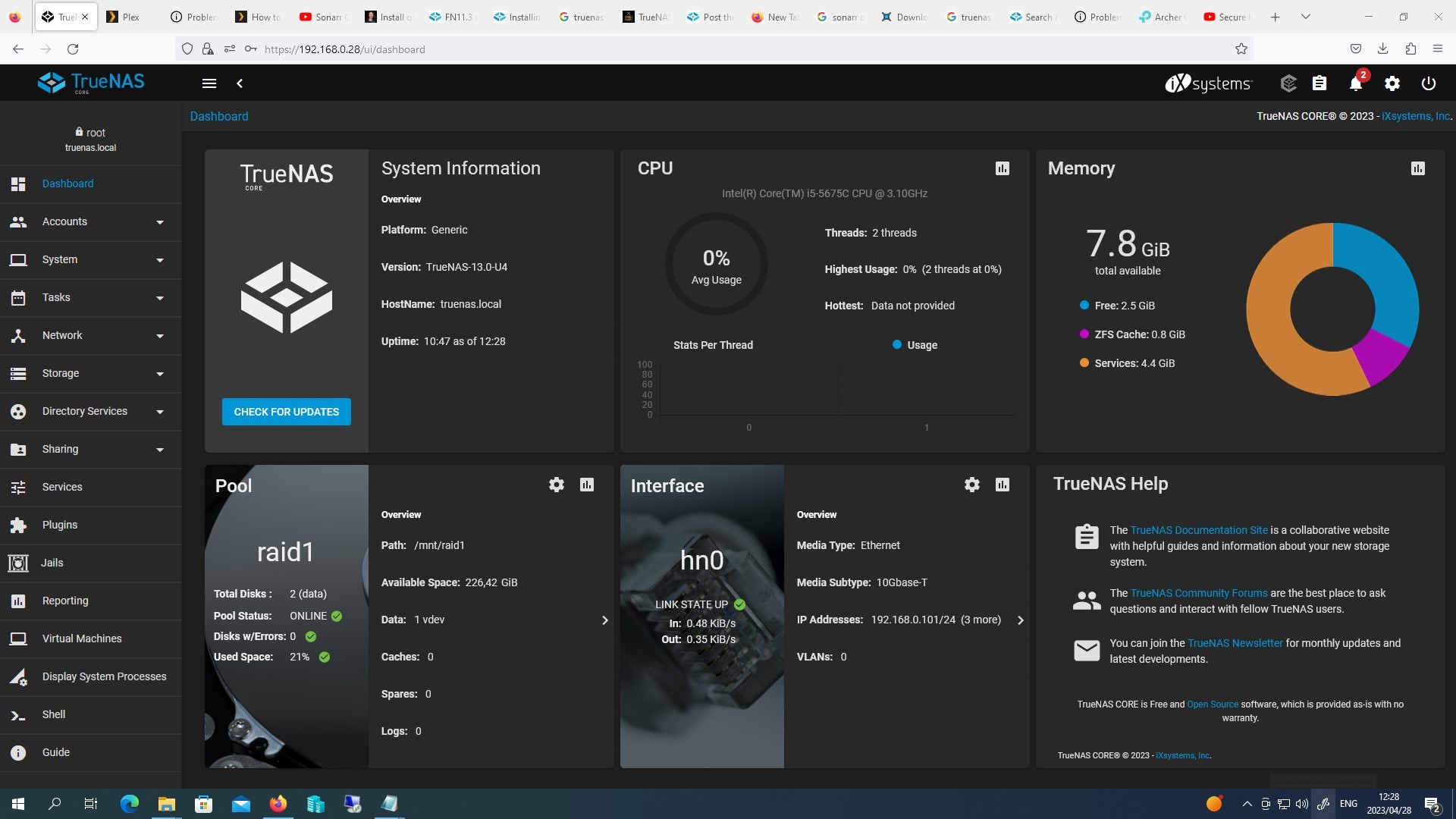1456x819 pixels.
Task: Open TrueCommand layered icon in header
Action: pos(1288,83)
